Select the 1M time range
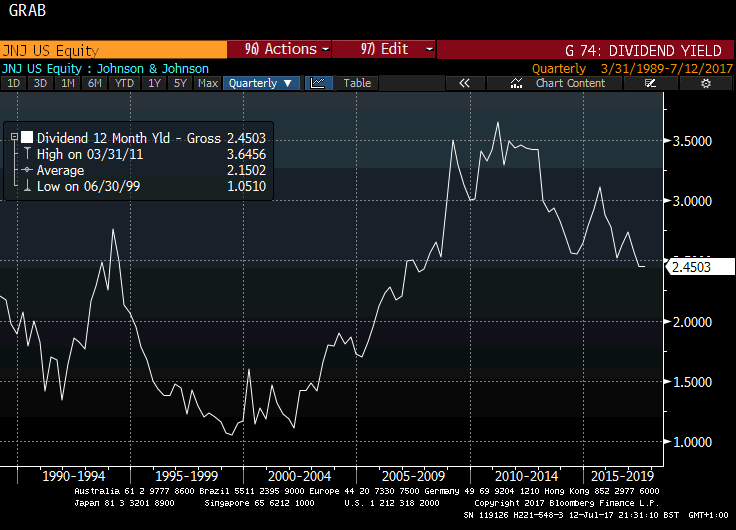The height and width of the screenshot is (530, 736). click(68, 83)
